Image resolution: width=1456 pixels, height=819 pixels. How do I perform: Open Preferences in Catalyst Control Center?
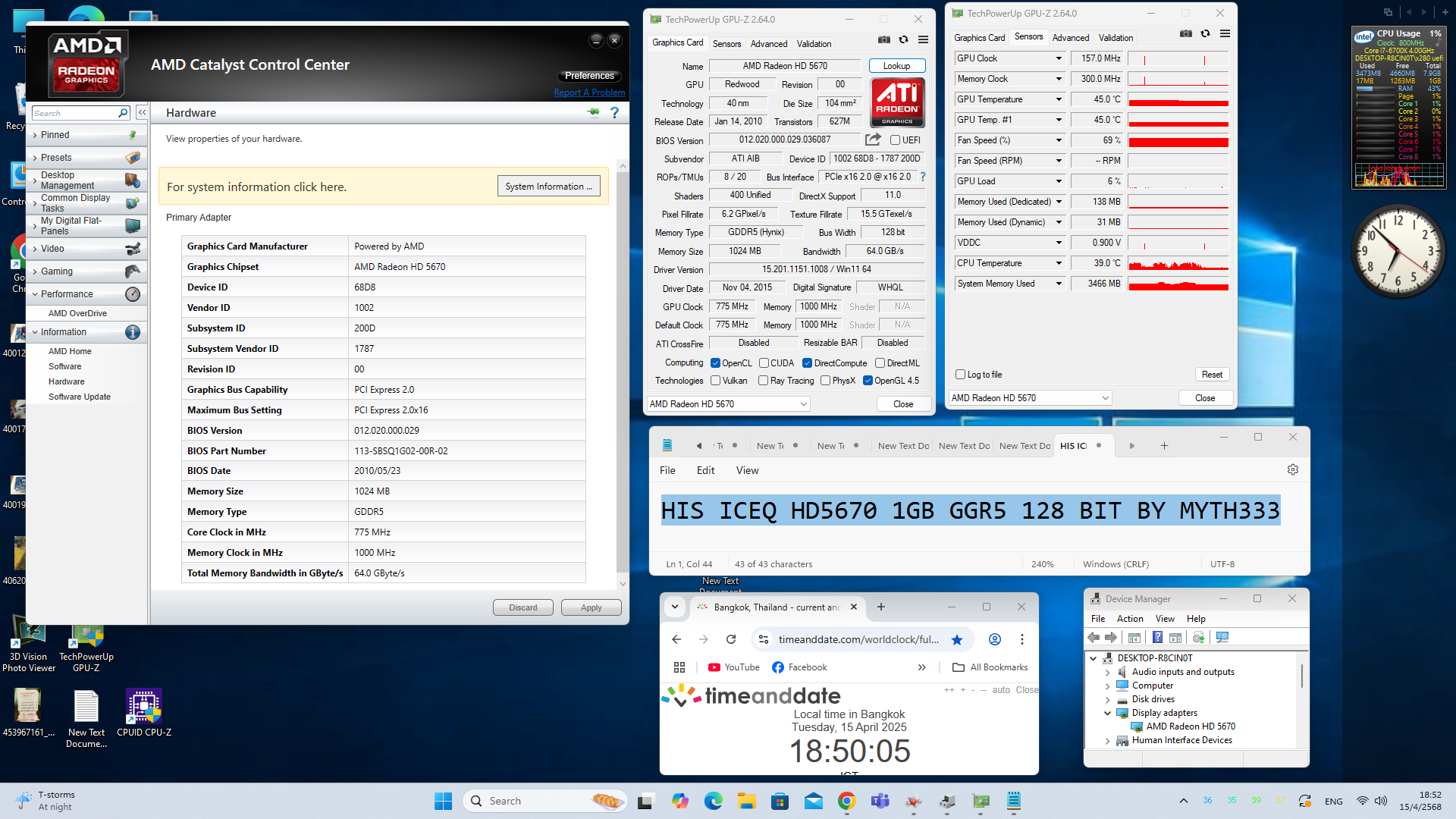[x=589, y=76]
